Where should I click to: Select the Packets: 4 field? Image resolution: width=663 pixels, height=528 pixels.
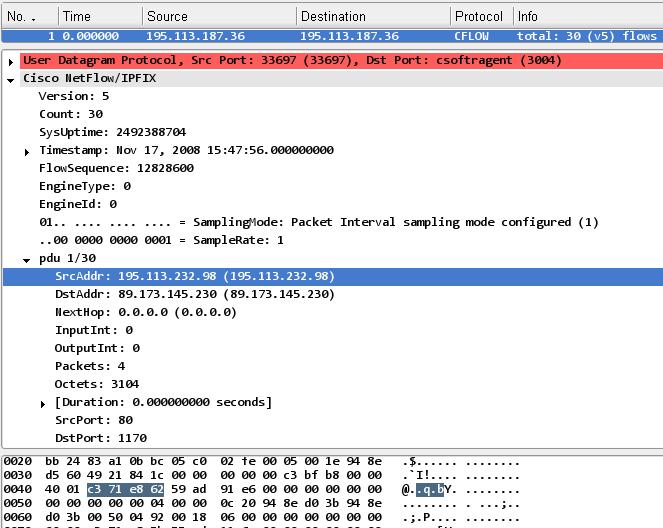click(90, 366)
